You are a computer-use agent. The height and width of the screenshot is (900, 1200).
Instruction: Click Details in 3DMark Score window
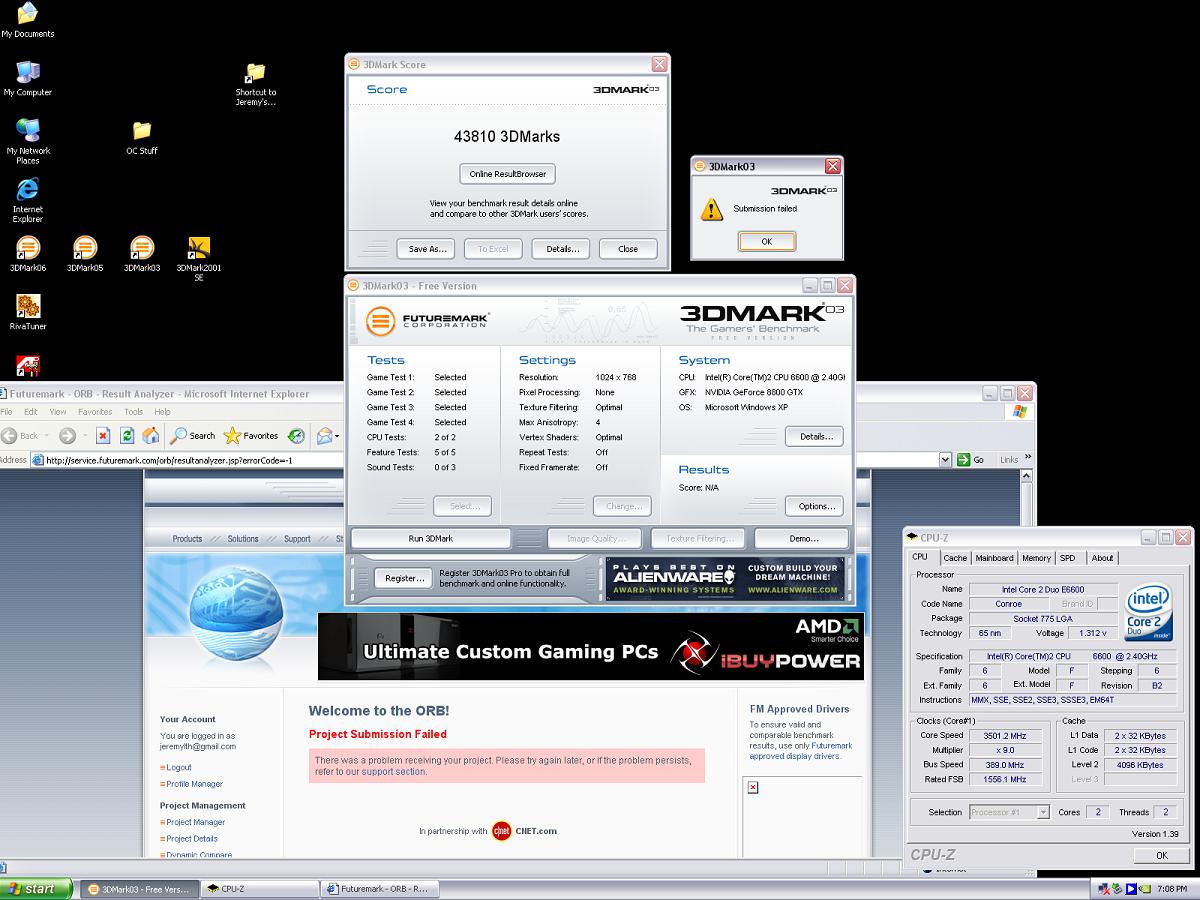click(x=562, y=249)
